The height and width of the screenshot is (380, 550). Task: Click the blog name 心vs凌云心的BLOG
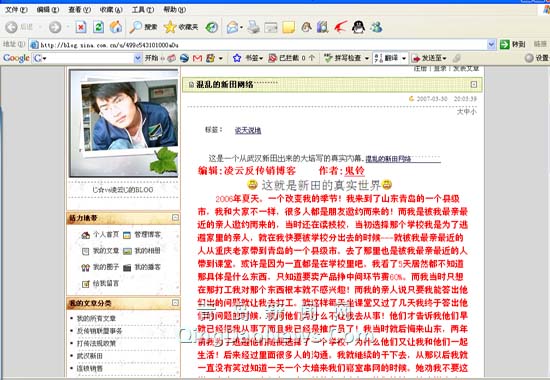[123, 190]
